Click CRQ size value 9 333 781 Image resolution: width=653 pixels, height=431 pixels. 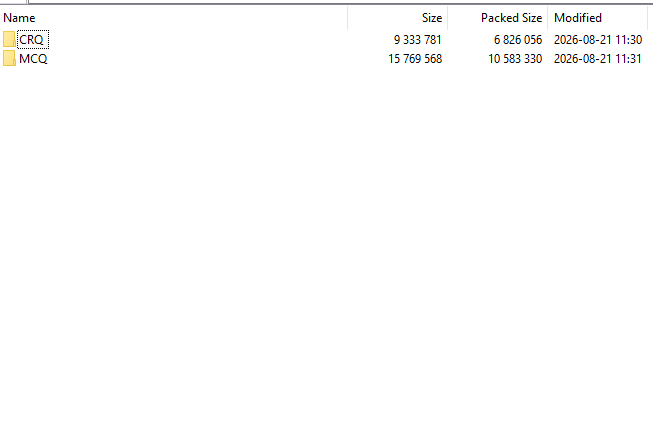click(418, 40)
